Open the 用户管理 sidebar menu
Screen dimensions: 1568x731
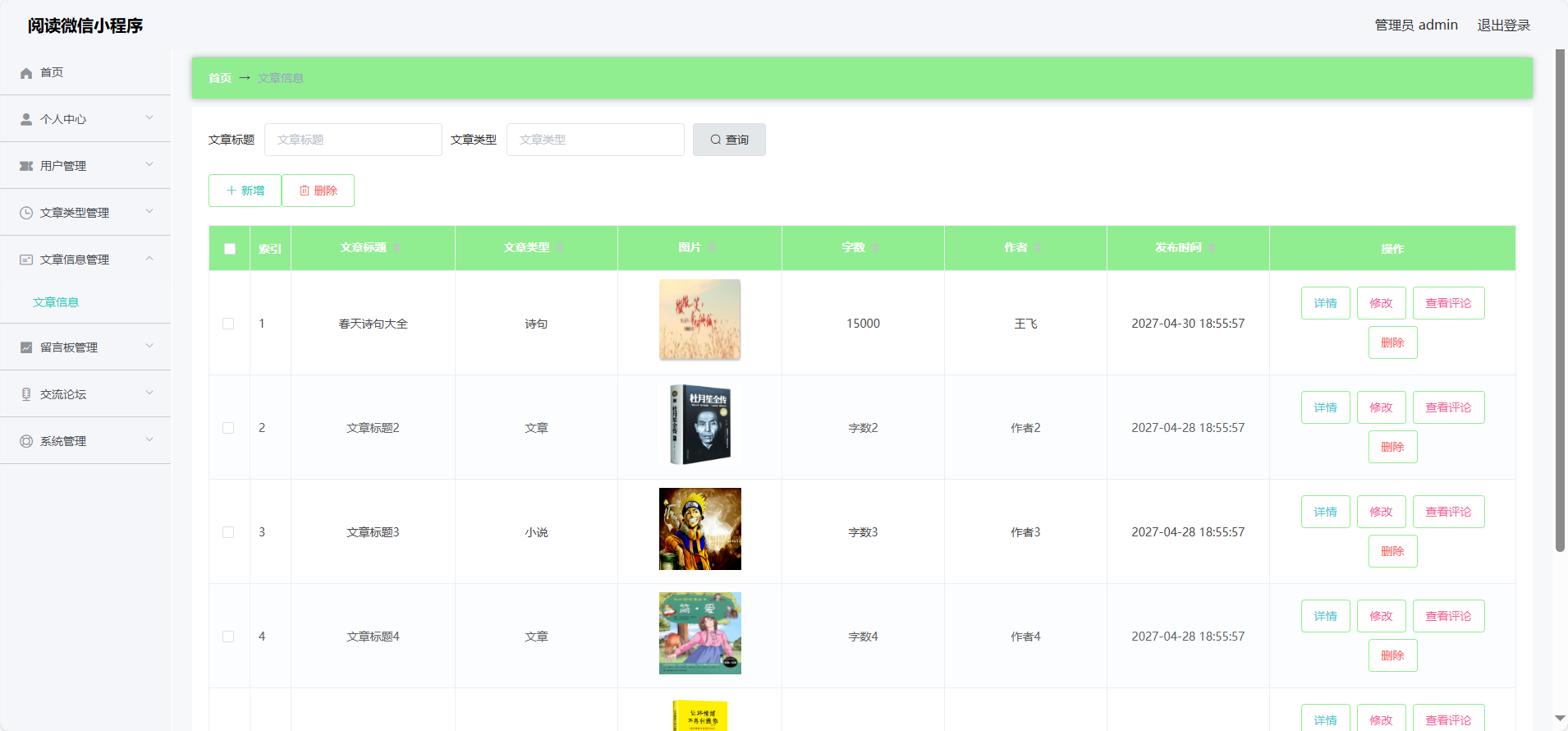(85, 166)
